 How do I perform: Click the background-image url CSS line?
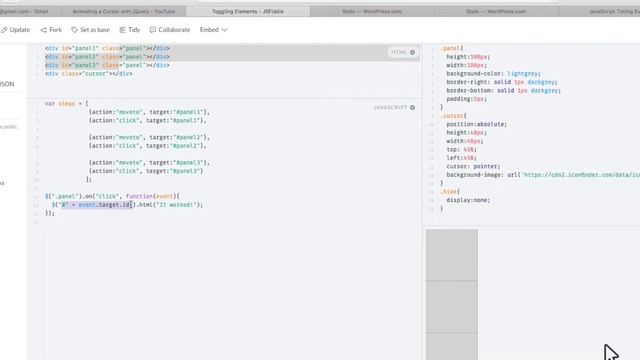(543, 175)
